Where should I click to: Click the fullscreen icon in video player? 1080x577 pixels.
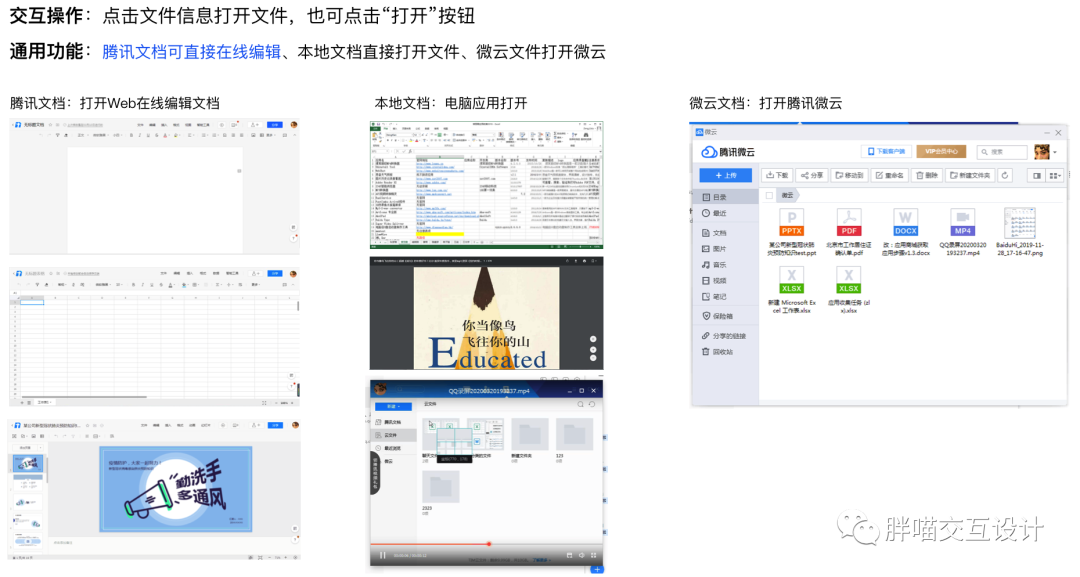[593, 555]
